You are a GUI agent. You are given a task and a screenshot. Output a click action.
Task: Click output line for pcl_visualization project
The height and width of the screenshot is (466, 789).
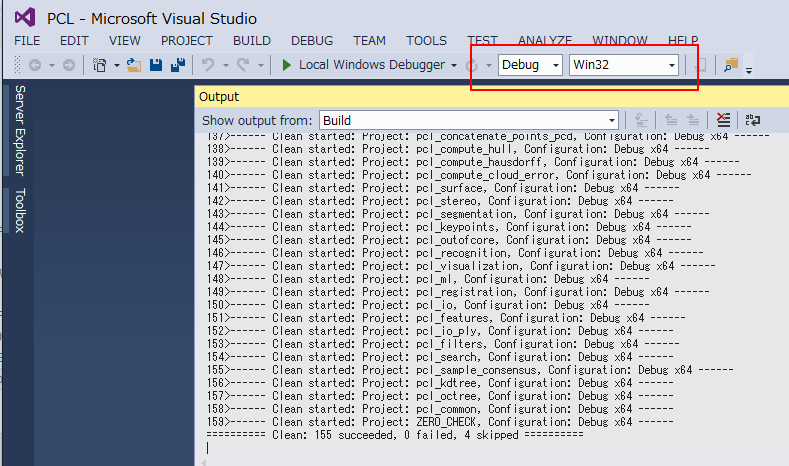pos(460,266)
